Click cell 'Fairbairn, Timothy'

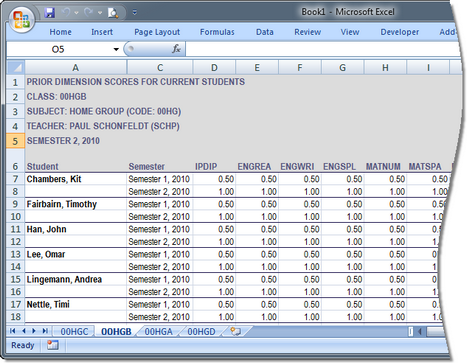76,204
